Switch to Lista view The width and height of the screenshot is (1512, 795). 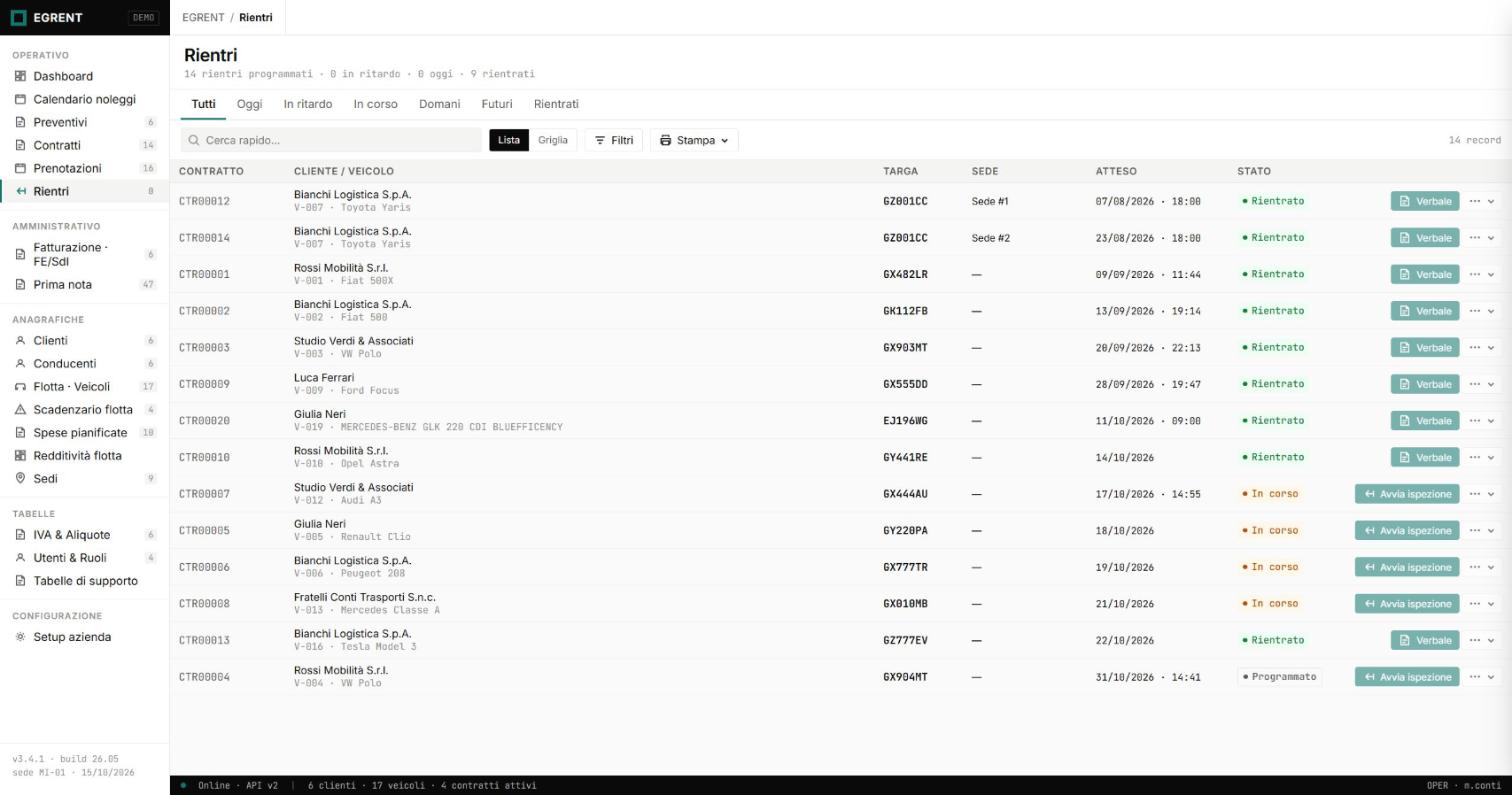tap(509, 140)
